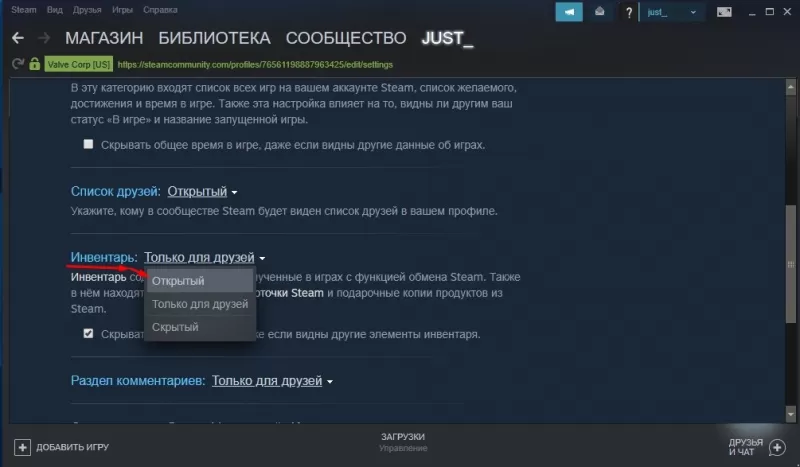Image resolution: width=800 pixels, height=467 pixels.
Task: Click the Инвентарь heading label
Action: [104, 257]
